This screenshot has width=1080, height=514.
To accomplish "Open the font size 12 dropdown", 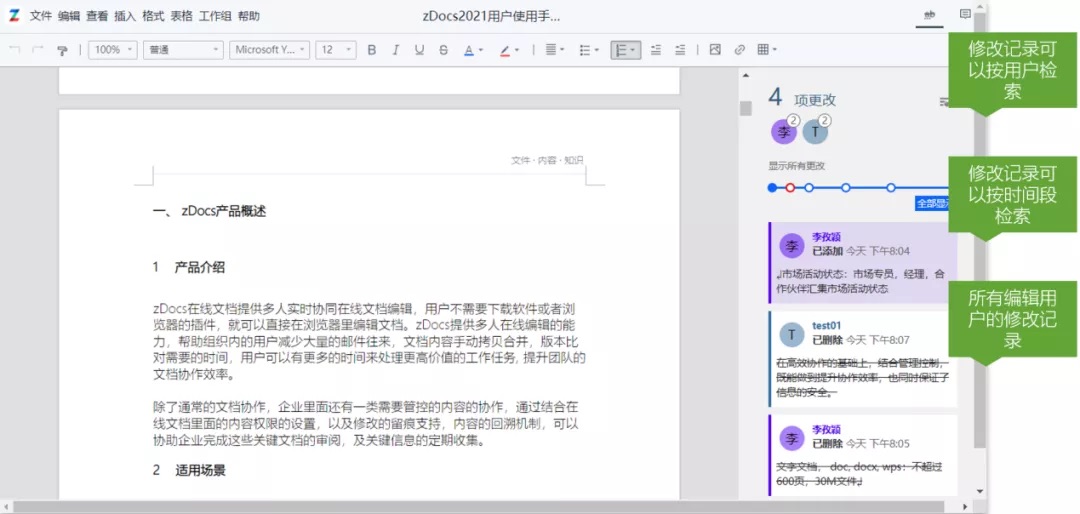I will [x=335, y=50].
